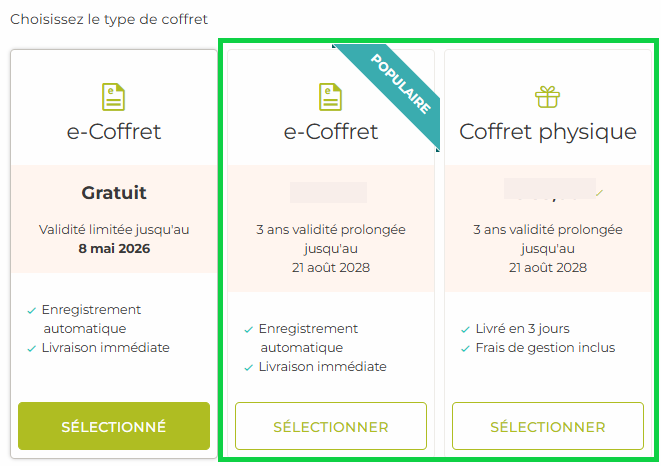Click the 'Enregistrement automatique' checkmark in the free card

pos(32,310)
